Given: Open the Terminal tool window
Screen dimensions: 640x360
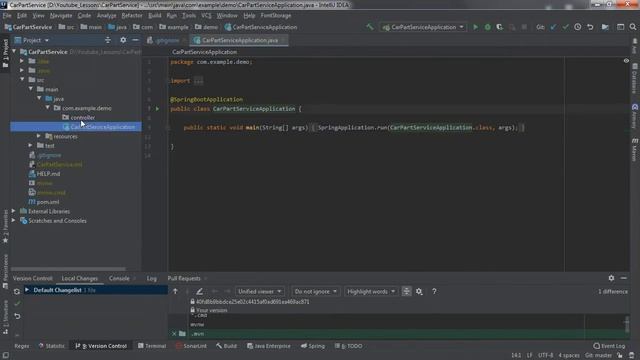Looking at the screenshot, I should click(152, 346).
